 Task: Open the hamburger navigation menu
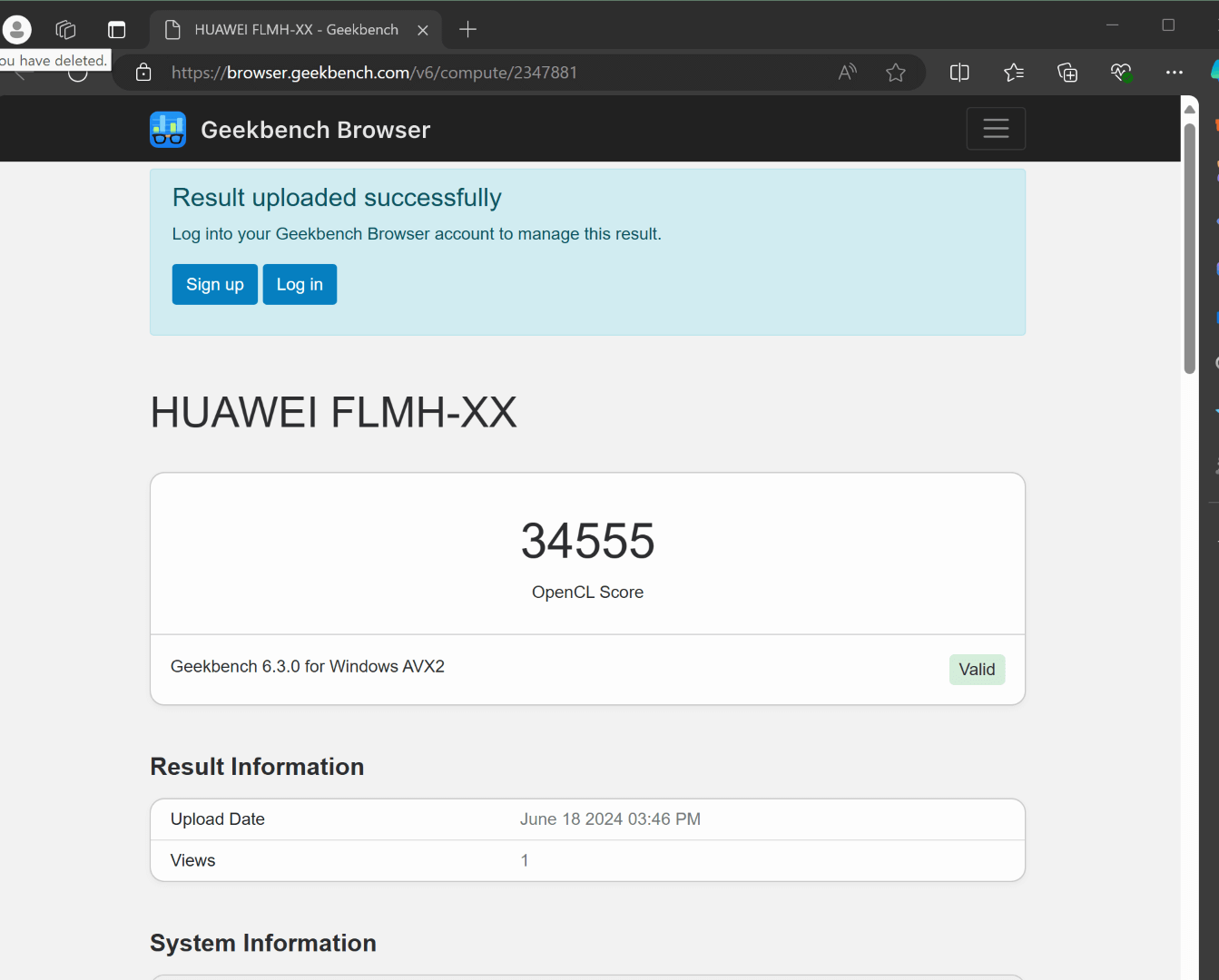click(x=996, y=129)
